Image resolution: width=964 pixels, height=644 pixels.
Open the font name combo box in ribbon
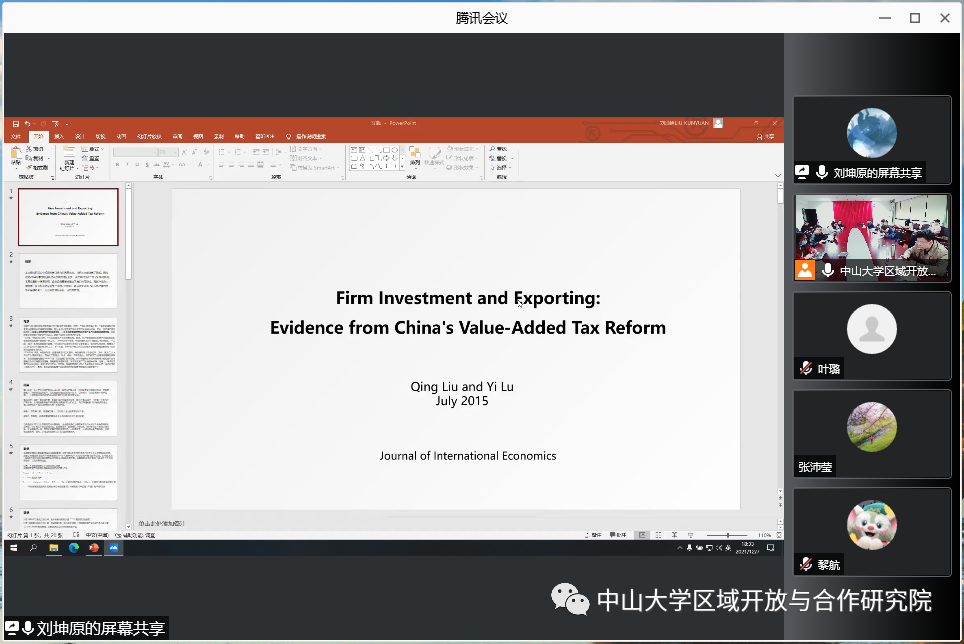tap(139, 152)
